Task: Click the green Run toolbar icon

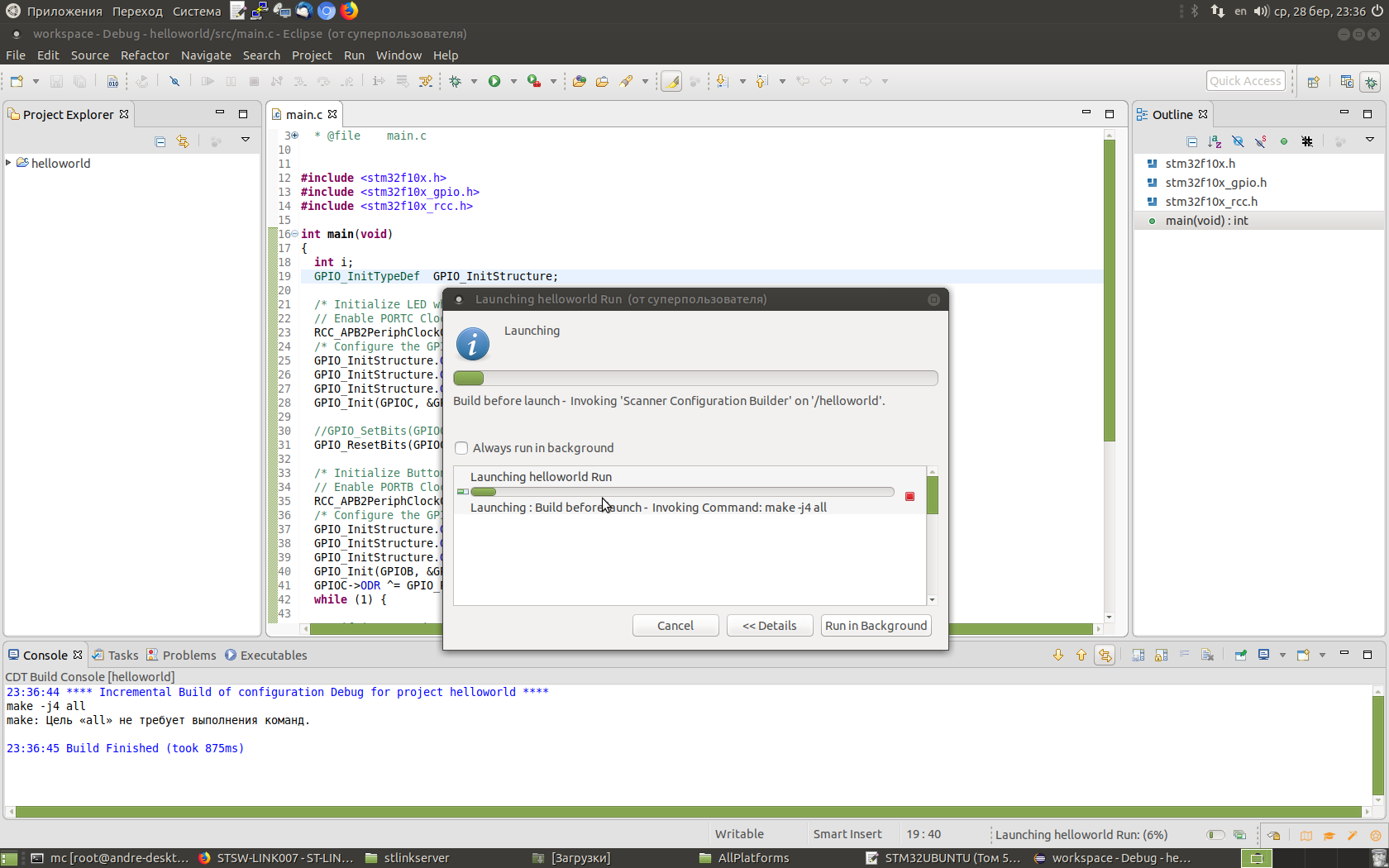Action: [x=494, y=81]
